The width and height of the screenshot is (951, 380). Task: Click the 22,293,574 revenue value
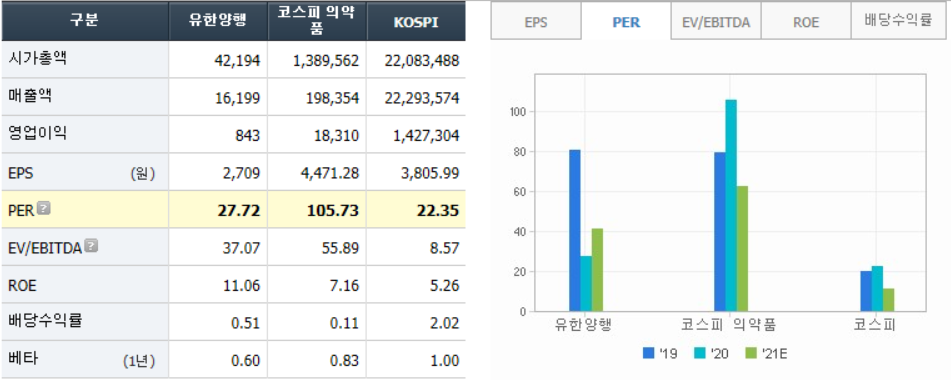click(x=422, y=98)
